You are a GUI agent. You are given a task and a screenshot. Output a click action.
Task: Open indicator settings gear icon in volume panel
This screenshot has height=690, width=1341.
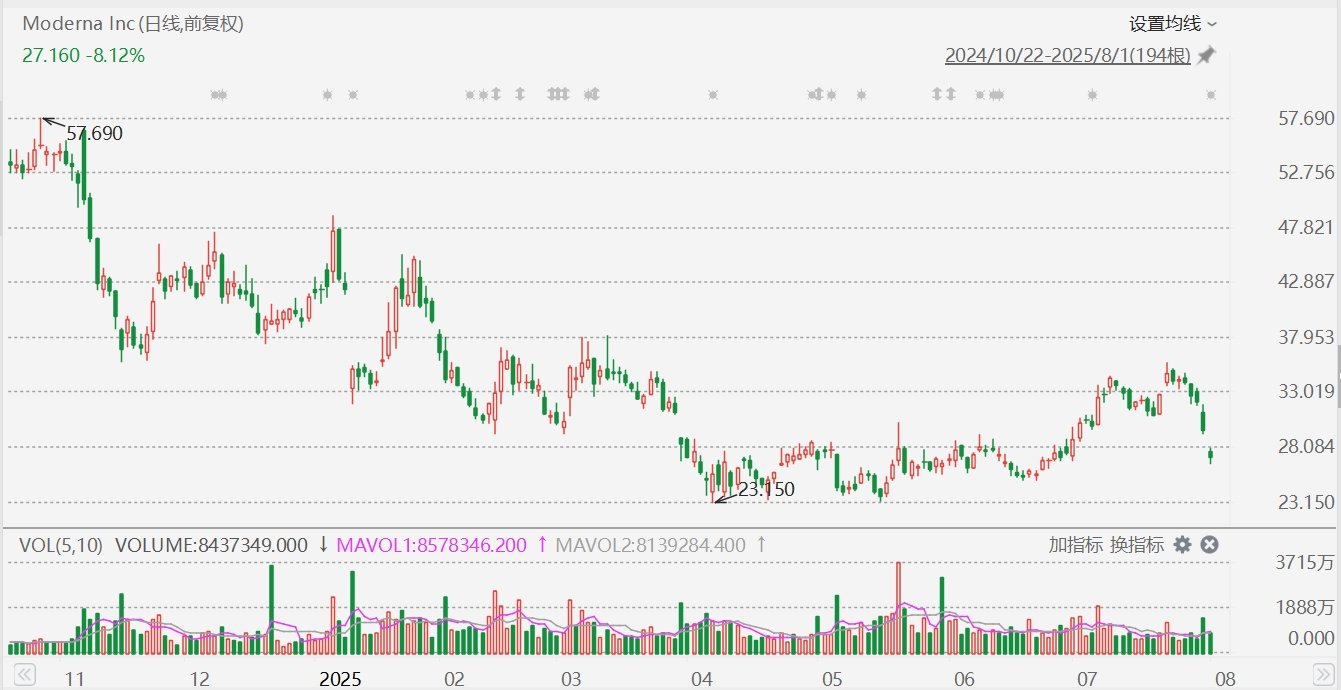(x=1182, y=545)
